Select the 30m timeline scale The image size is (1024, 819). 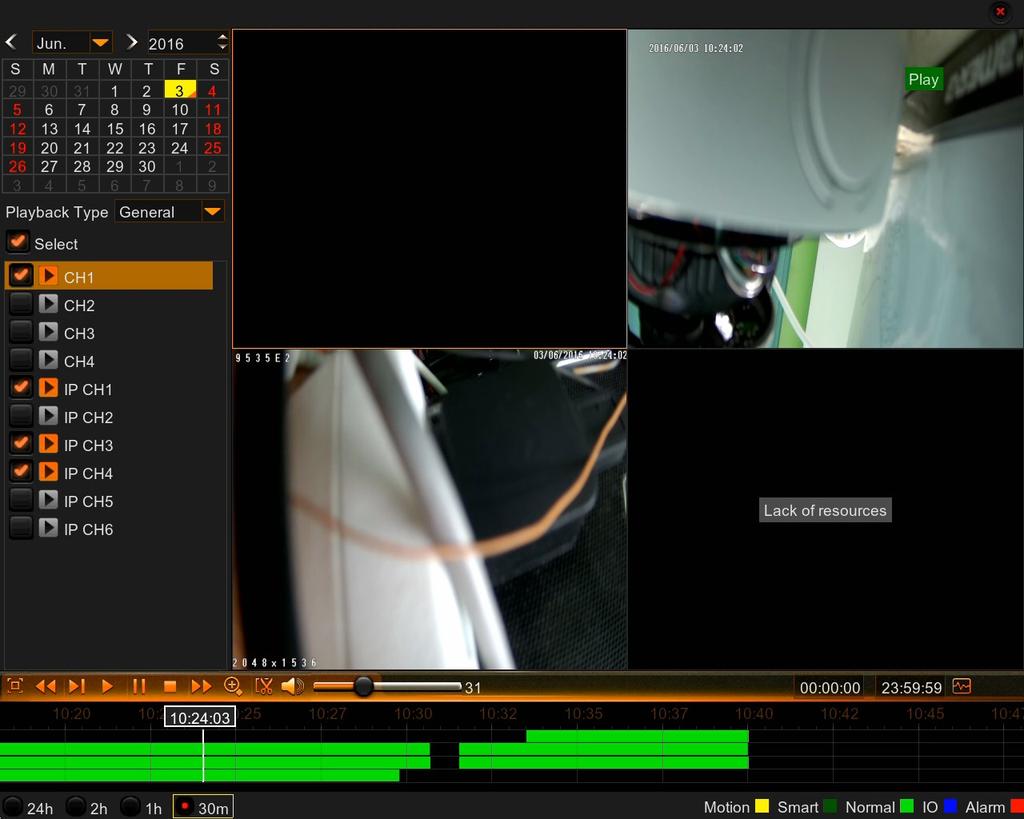pos(203,808)
